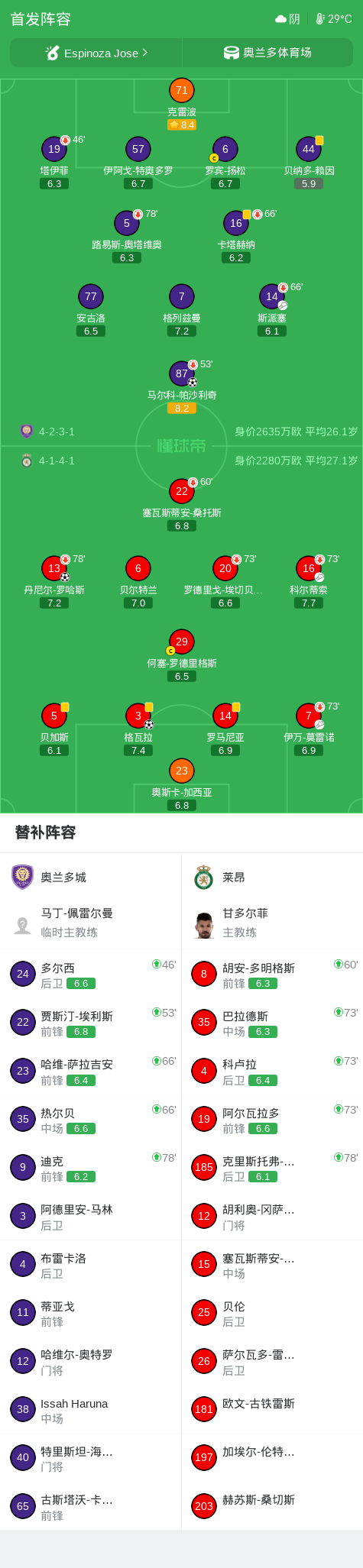Expand referee Espinoza Jose details chevron
363x1568 pixels.
145,53
